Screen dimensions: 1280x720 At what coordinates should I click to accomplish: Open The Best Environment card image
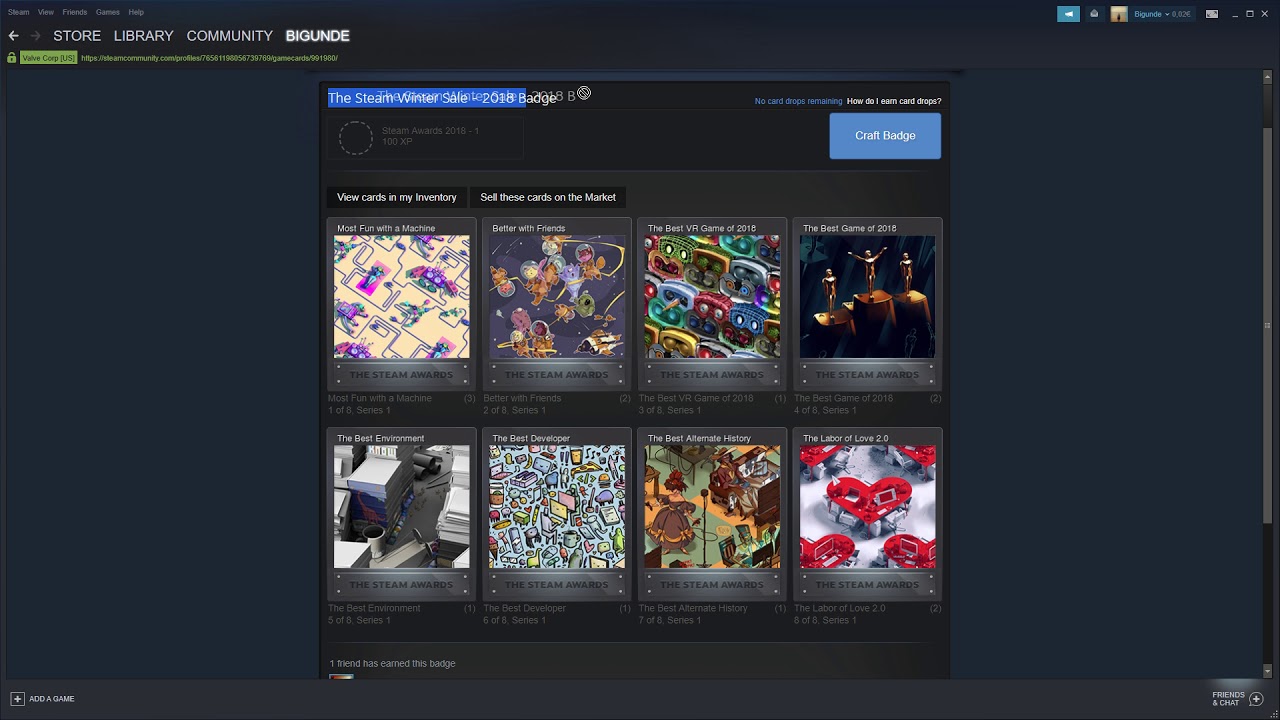[x=401, y=507]
